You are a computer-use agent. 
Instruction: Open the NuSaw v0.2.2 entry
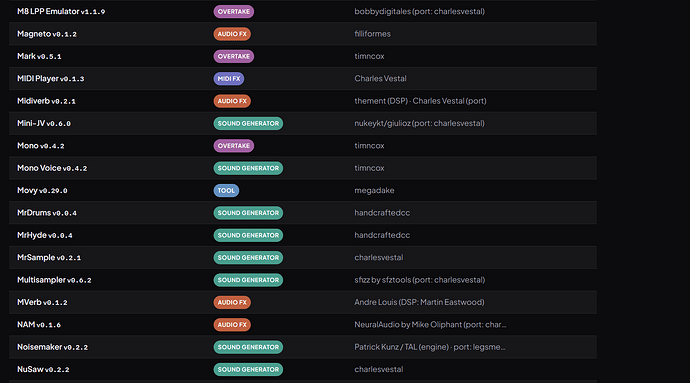[x=43, y=369]
